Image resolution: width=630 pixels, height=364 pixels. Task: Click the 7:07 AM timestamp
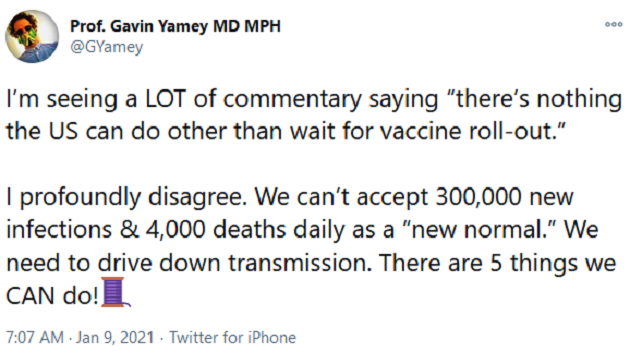pos(35,337)
